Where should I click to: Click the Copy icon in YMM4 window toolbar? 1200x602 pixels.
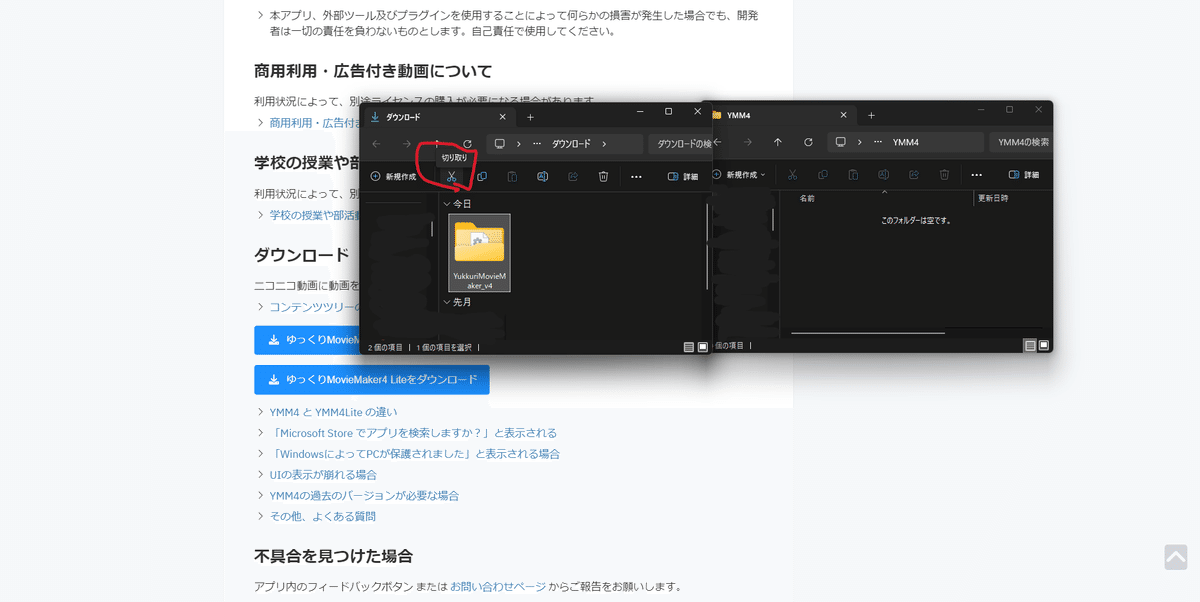tap(823, 174)
